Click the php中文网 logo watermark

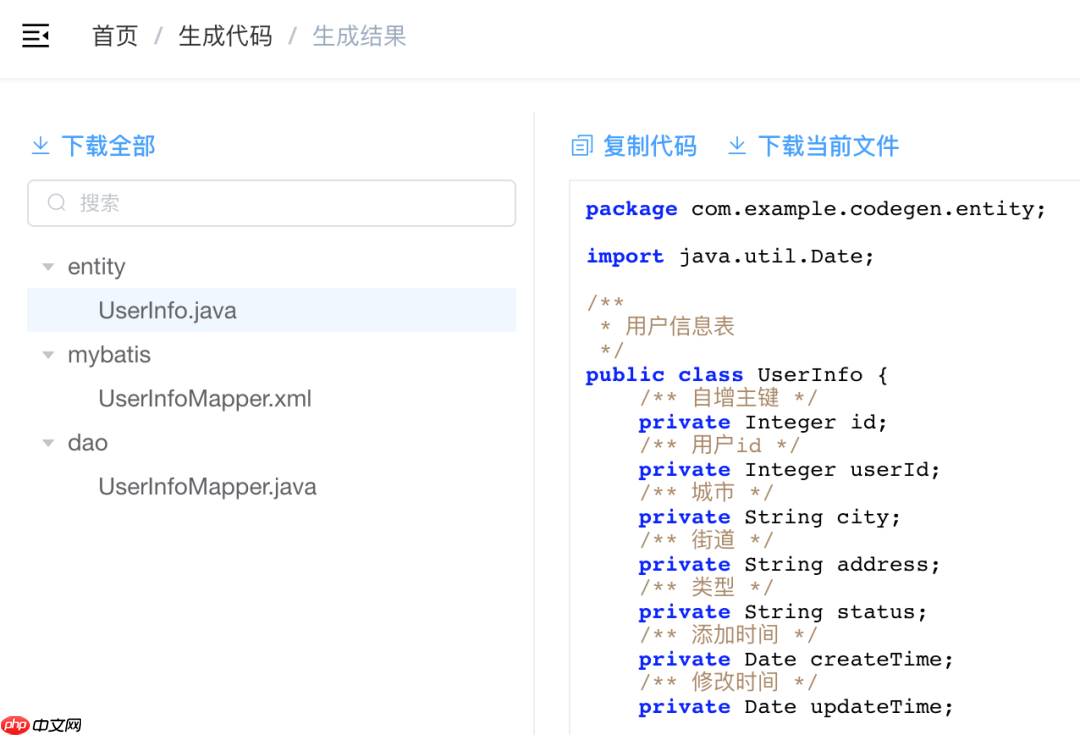pyautogui.click(x=38, y=723)
